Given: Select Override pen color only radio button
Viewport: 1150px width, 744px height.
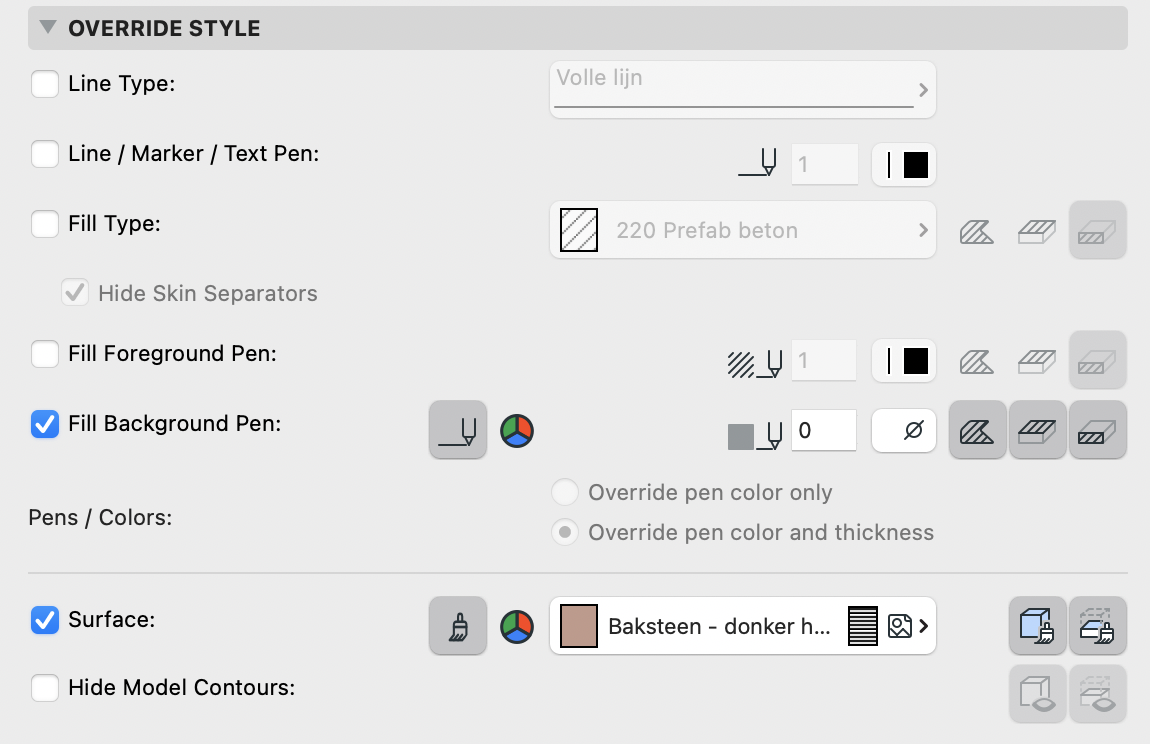Looking at the screenshot, I should 565,492.
